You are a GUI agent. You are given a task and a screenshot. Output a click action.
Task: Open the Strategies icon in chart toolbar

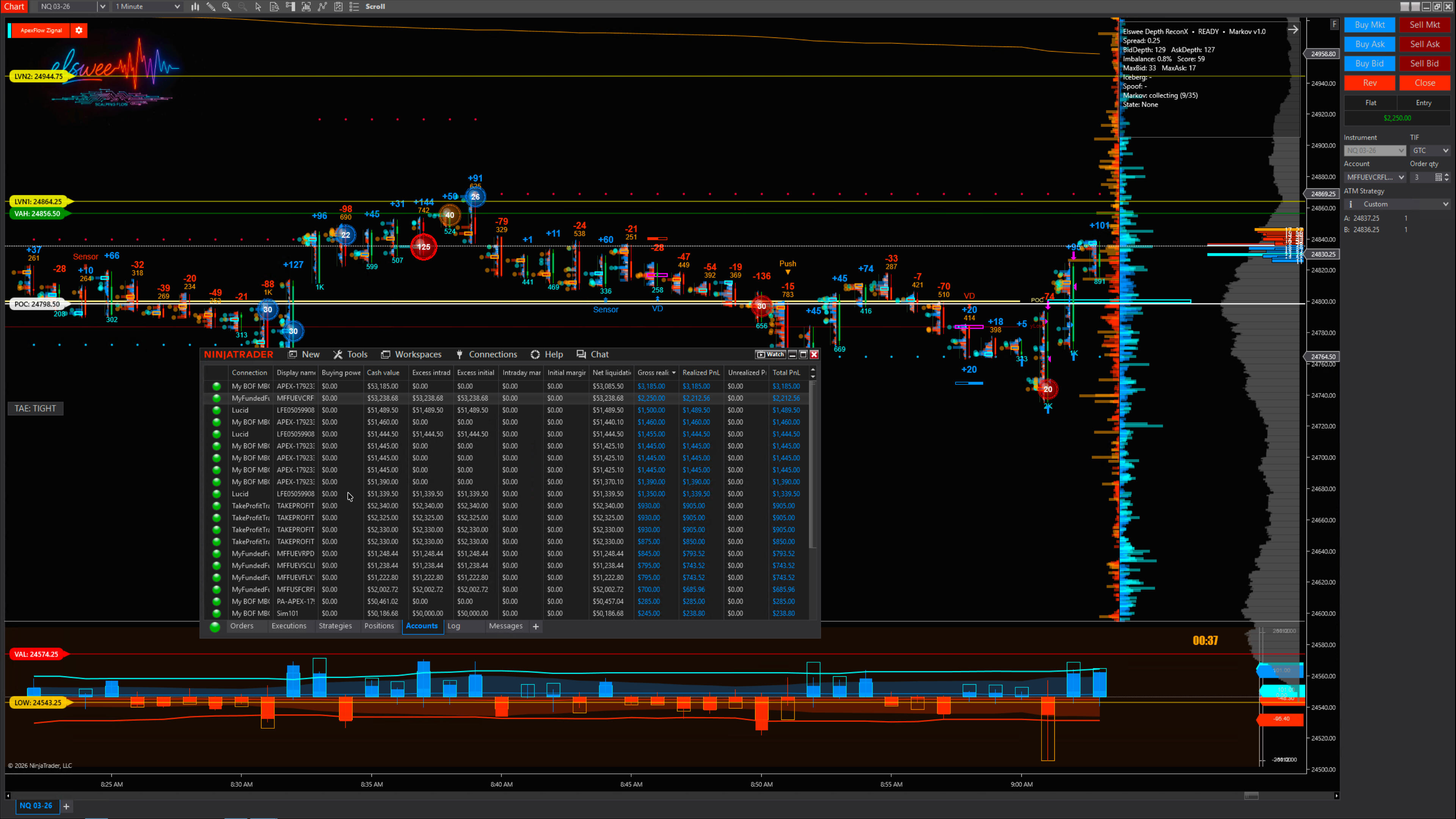[x=338, y=7]
